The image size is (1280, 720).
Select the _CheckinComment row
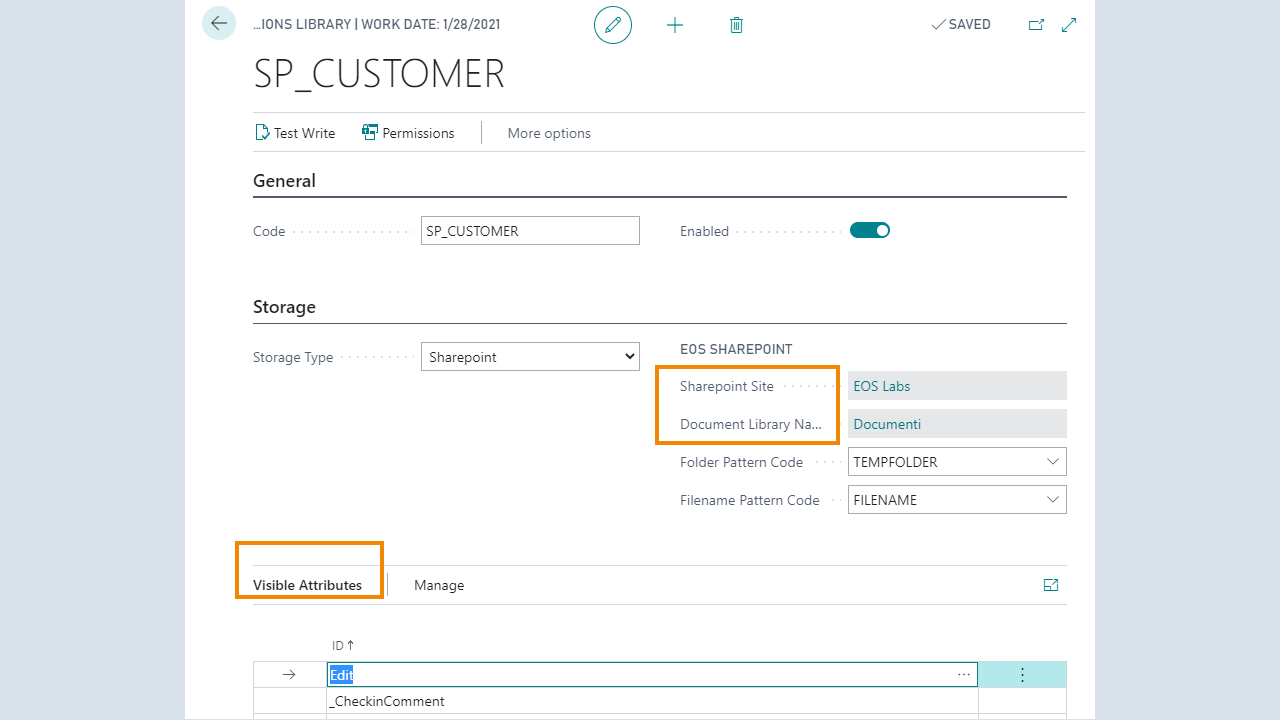coord(652,701)
